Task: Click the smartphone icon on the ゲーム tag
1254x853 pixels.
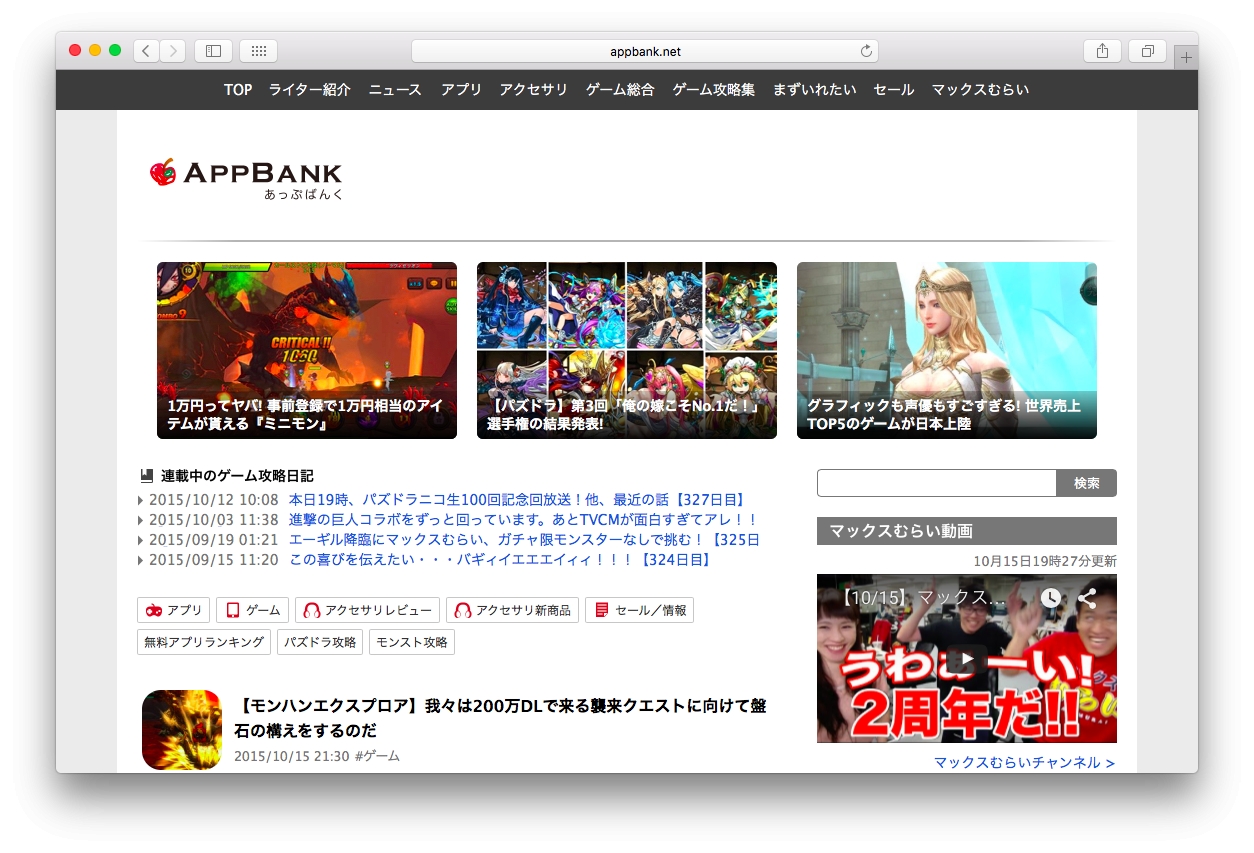Action: pyautogui.click(x=232, y=609)
